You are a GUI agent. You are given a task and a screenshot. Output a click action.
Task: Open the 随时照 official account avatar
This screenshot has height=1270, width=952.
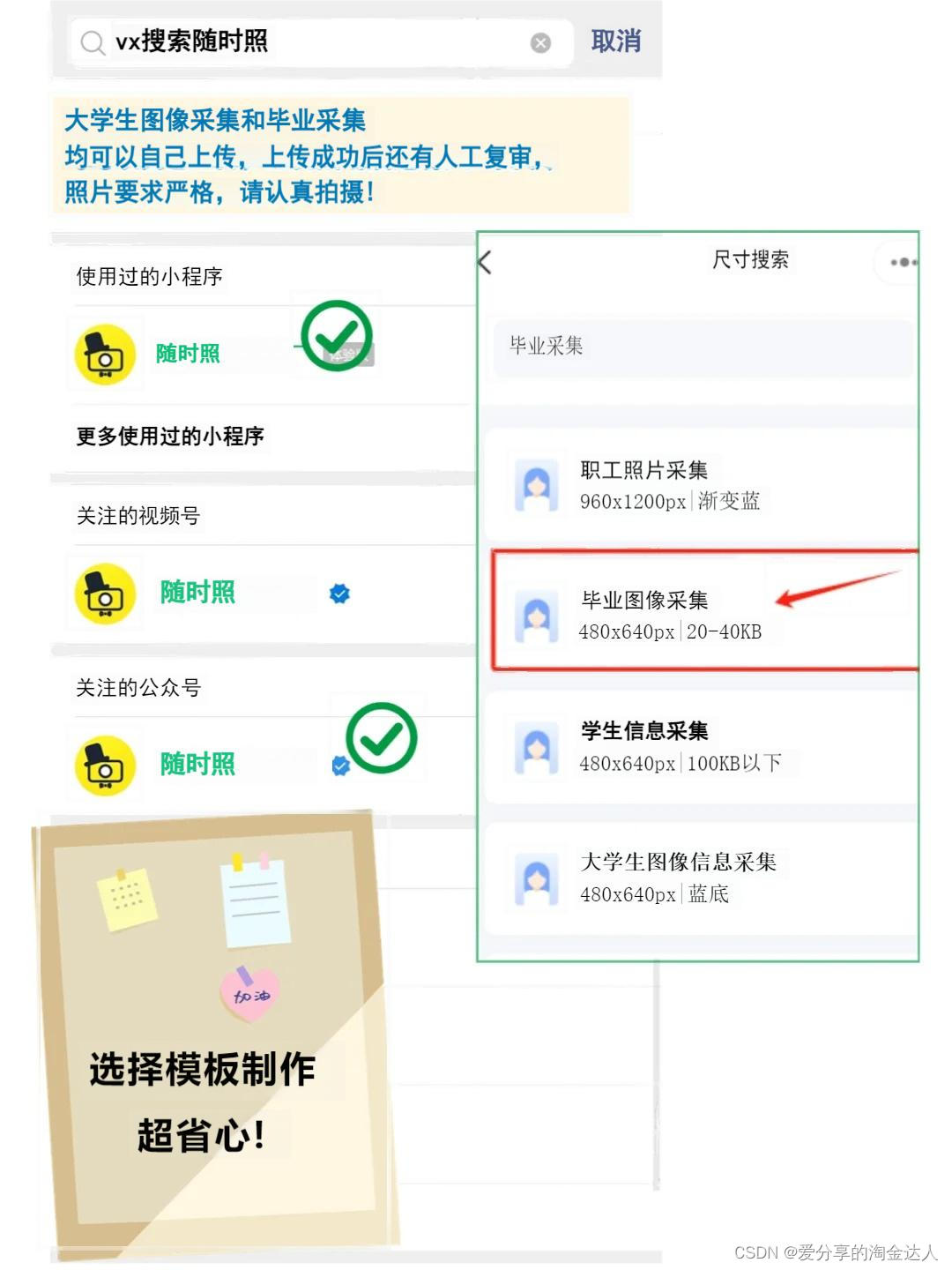[x=105, y=765]
